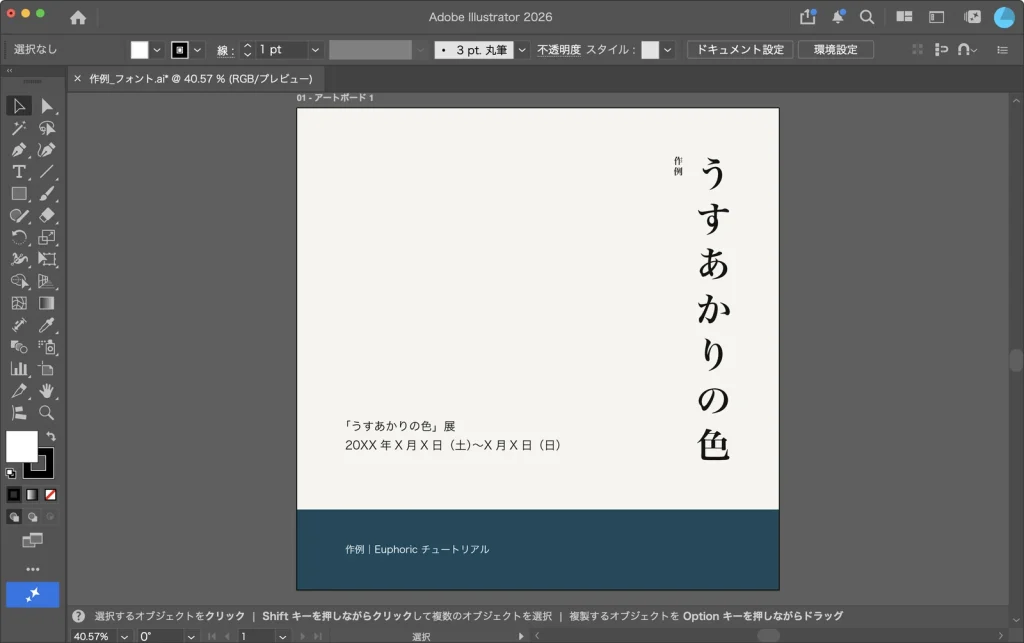Open the 3 pt. 丸筆 brush dropdown

[522, 50]
